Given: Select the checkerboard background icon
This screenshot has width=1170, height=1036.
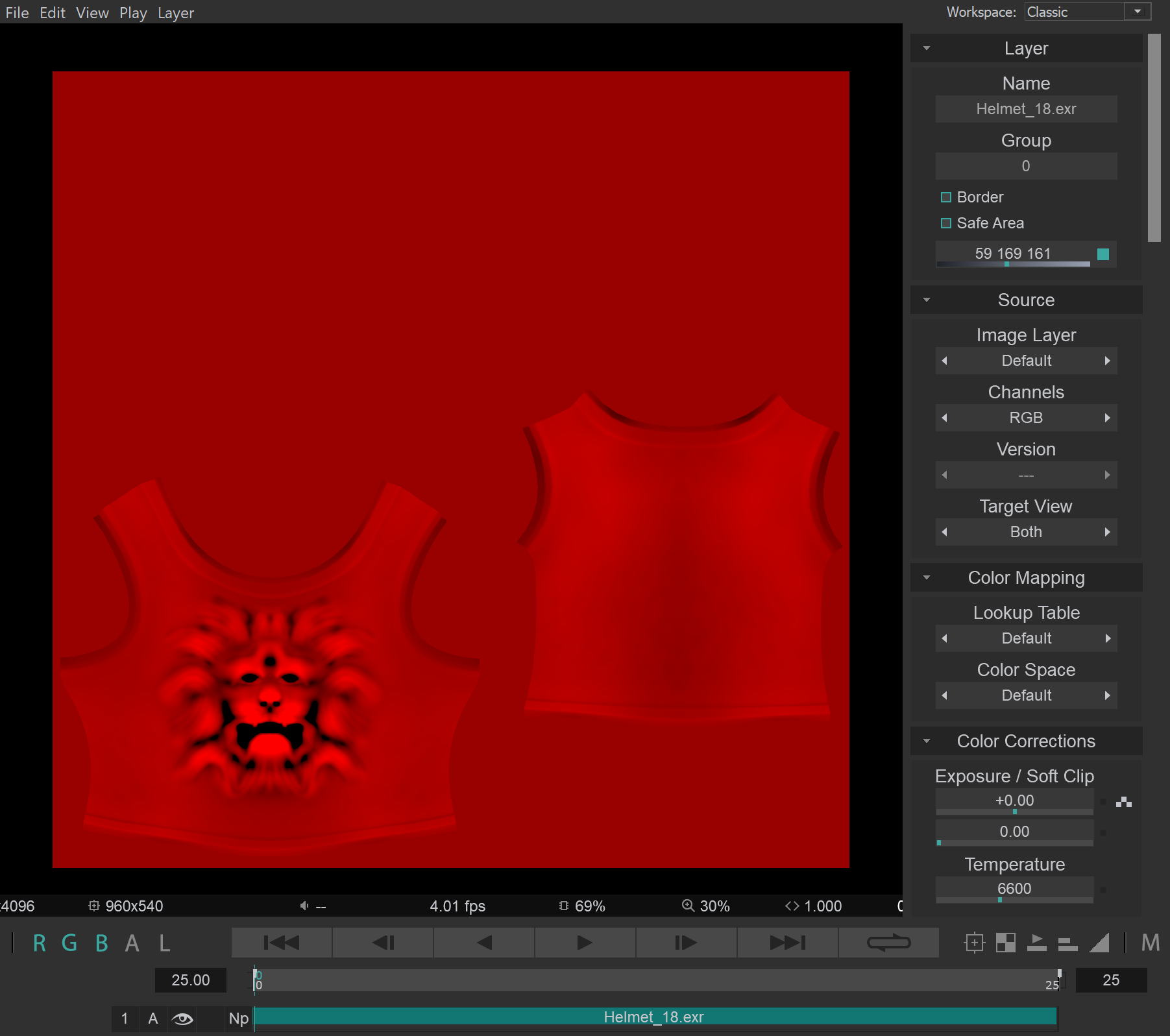Looking at the screenshot, I should click(1006, 943).
